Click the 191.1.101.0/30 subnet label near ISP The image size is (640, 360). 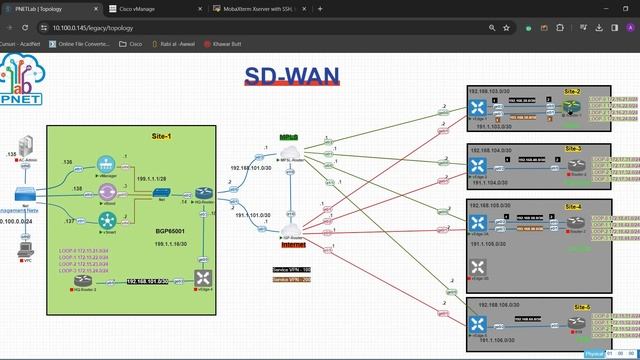pos(253,215)
